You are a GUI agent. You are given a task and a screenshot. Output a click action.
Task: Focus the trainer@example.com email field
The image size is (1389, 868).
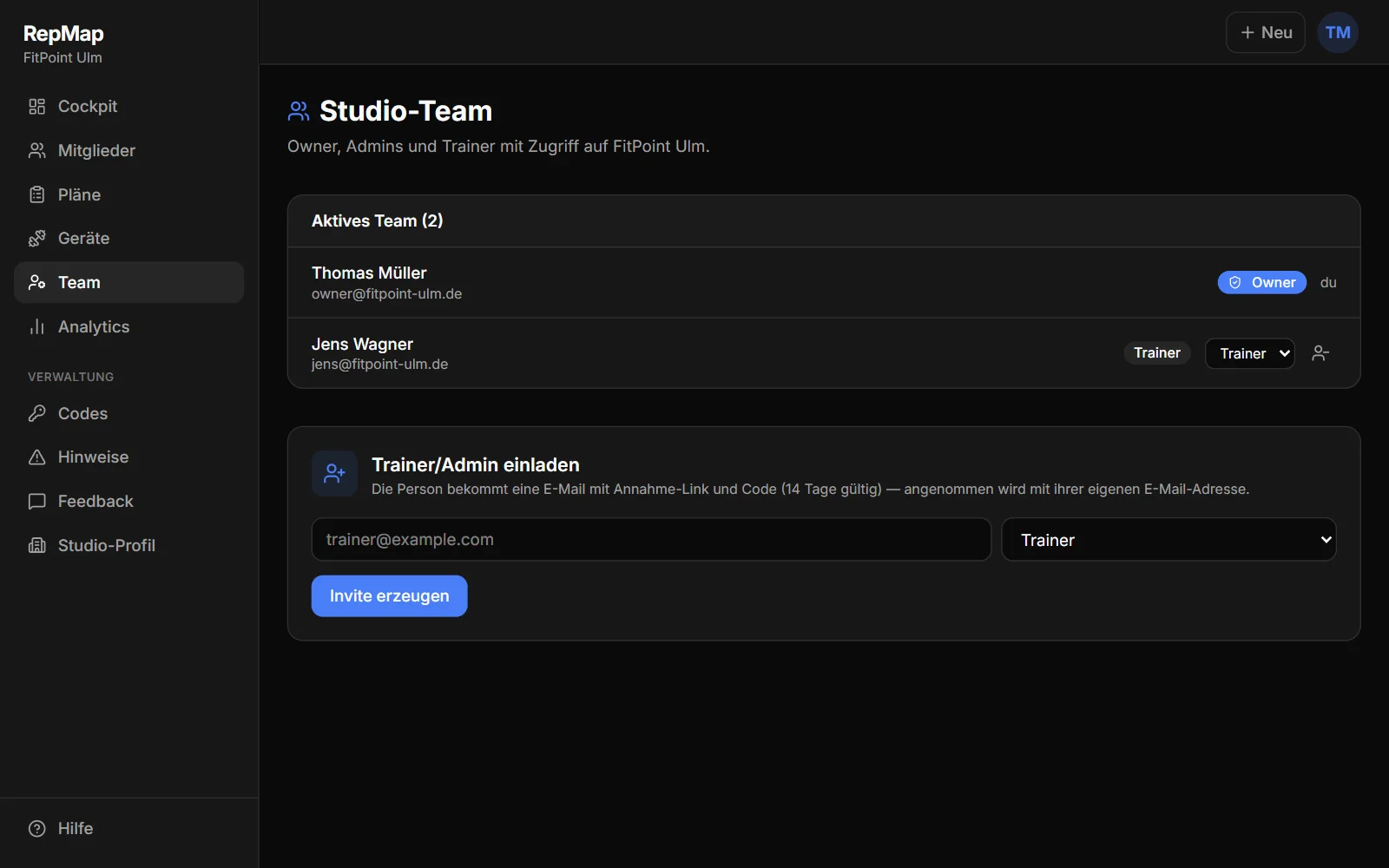pyautogui.click(x=651, y=540)
